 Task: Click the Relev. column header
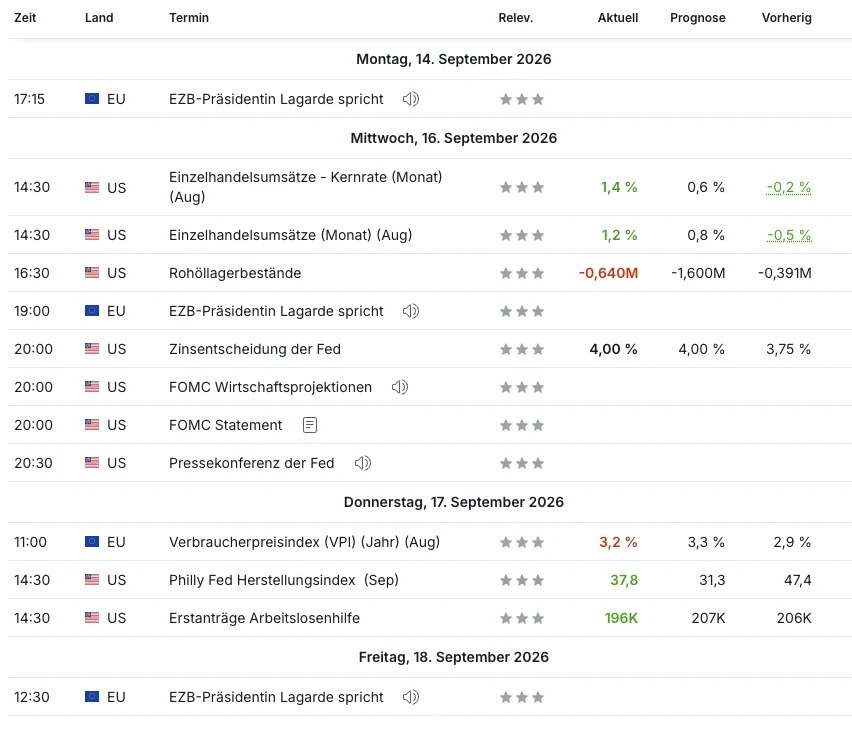click(x=516, y=18)
